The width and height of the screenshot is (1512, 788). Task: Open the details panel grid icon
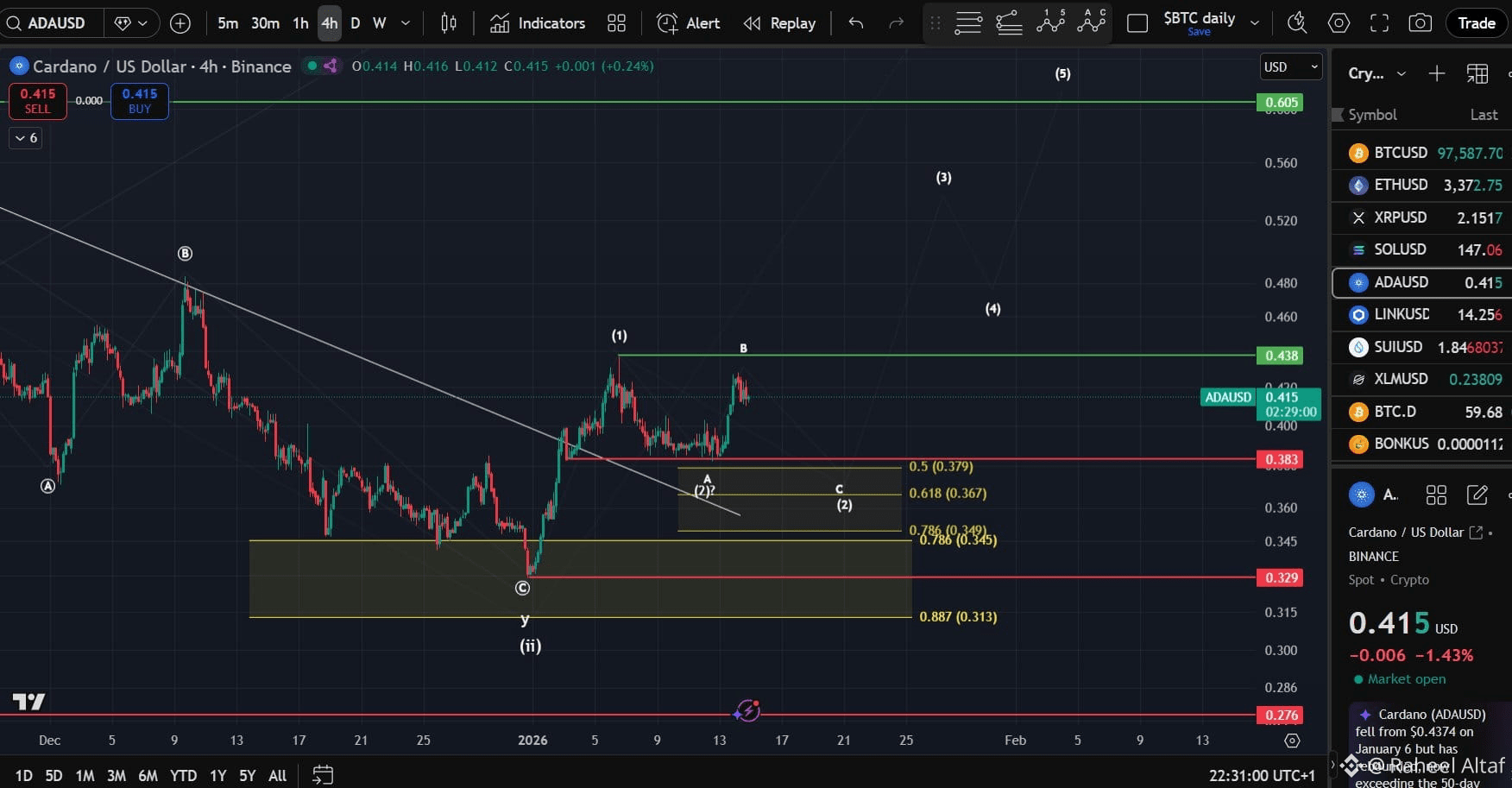click(1436, 495)
